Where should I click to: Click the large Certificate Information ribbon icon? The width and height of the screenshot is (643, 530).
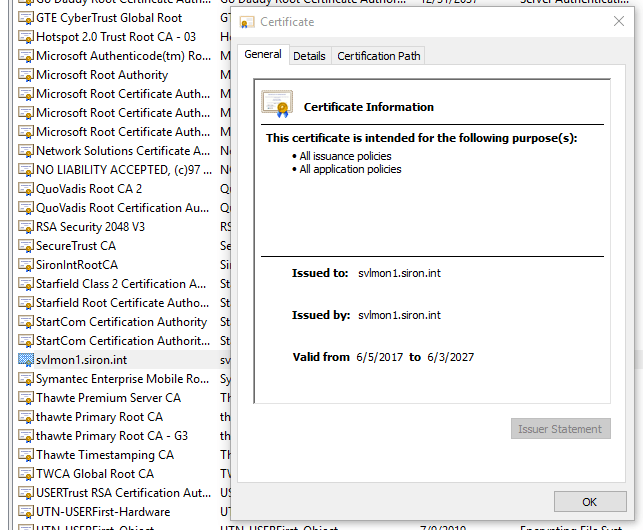click(277, 104)
